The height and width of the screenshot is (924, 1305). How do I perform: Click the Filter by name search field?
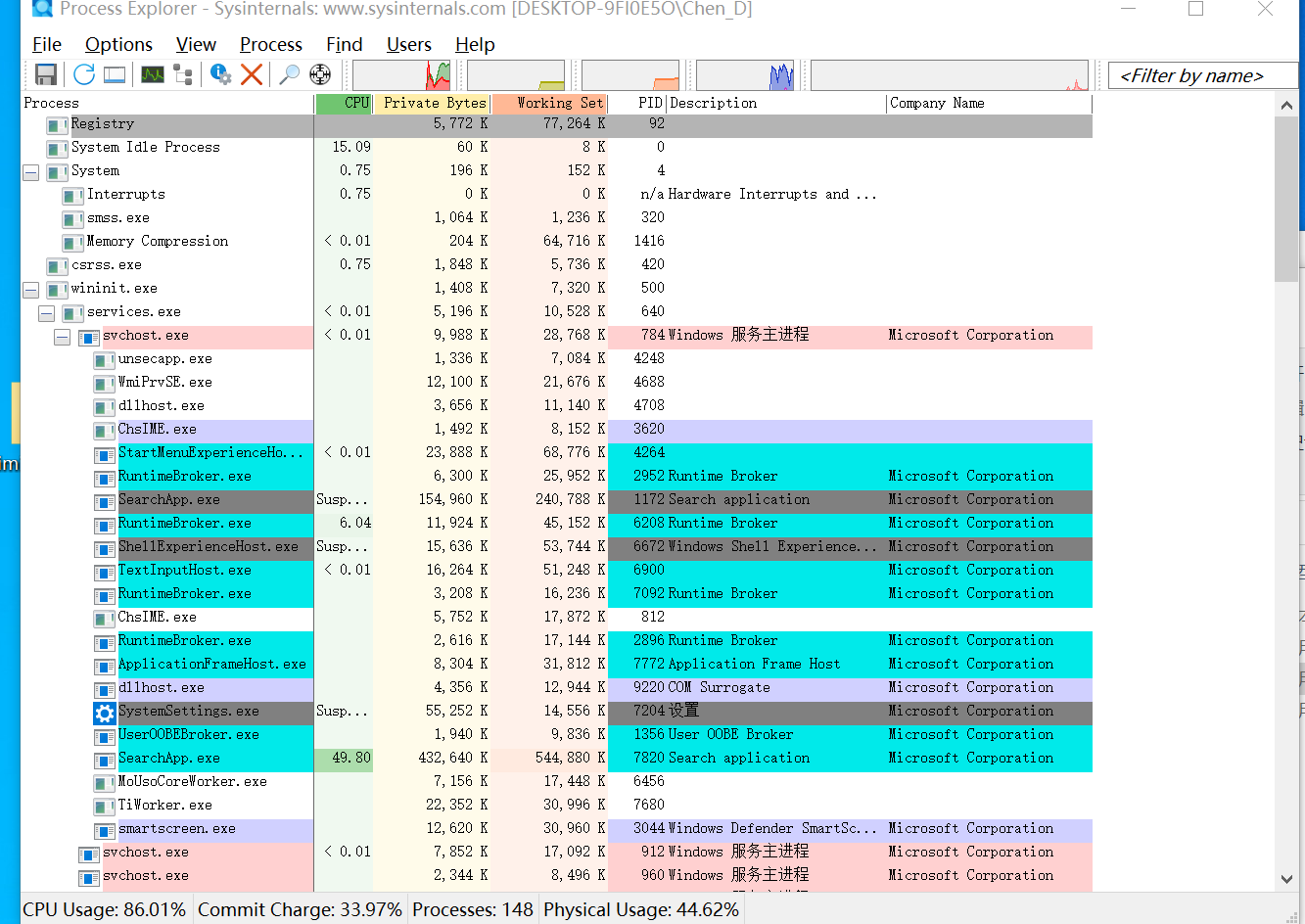1202,75
